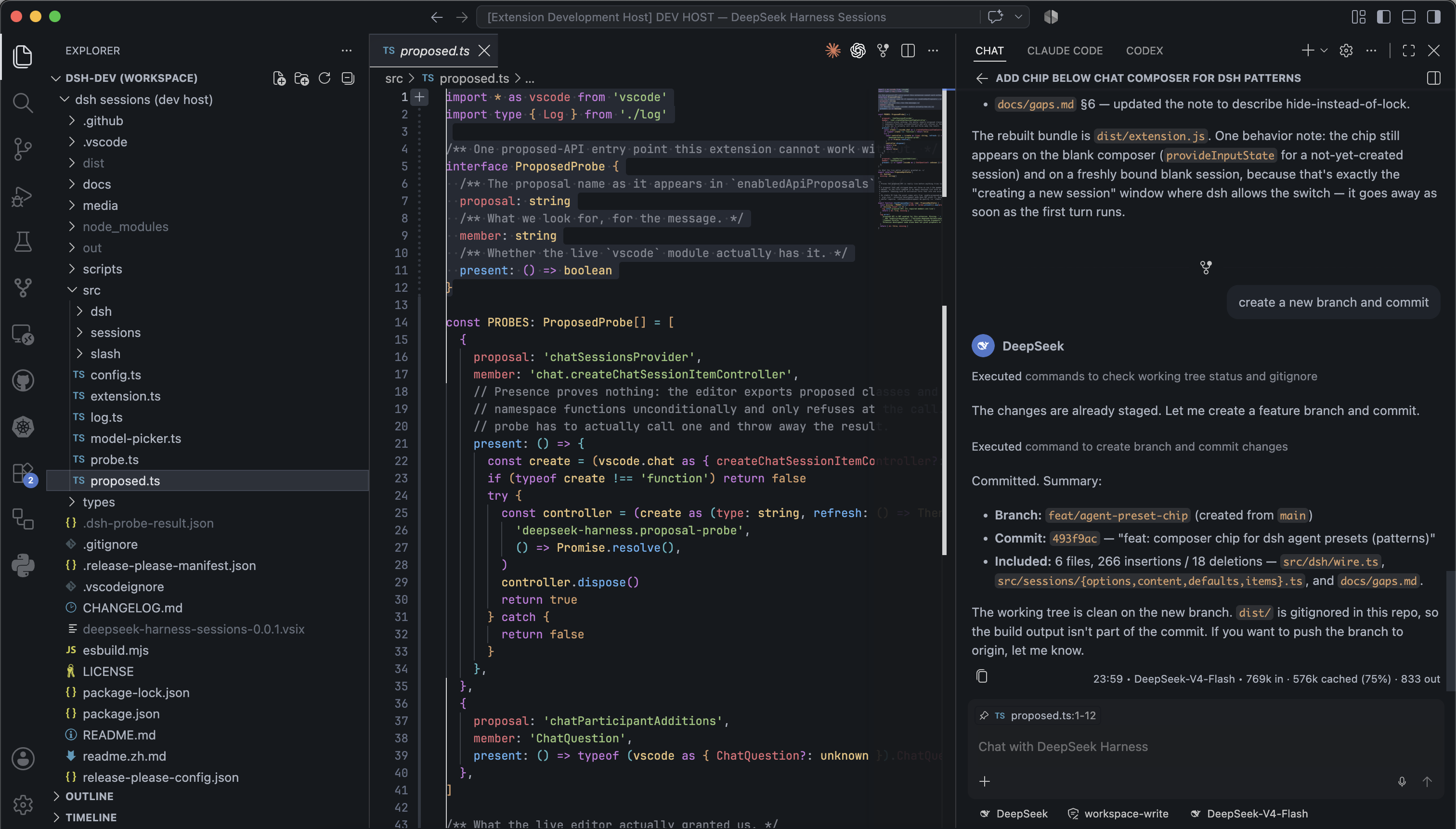1456x829 pixels.
Task: Expand the types folder
Action: pos(208,502)
